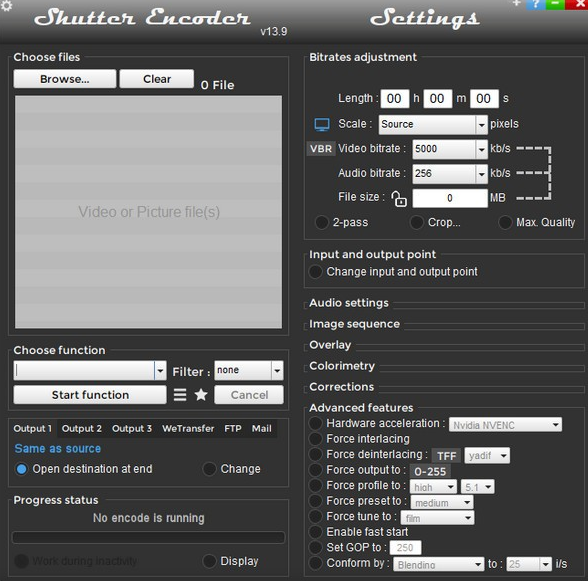This screenshot has height=581, width=588.
Task: Click the monitor icon beside Scale
Action: click(x=322, y=125)
